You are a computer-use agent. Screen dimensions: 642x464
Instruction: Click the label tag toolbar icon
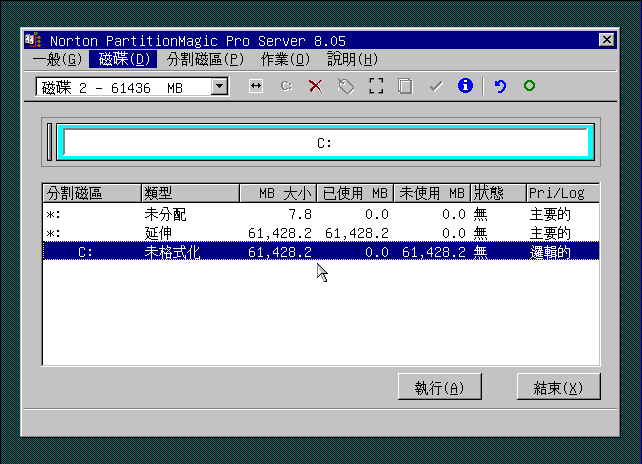pyautogui.click(x=346, y=87)
